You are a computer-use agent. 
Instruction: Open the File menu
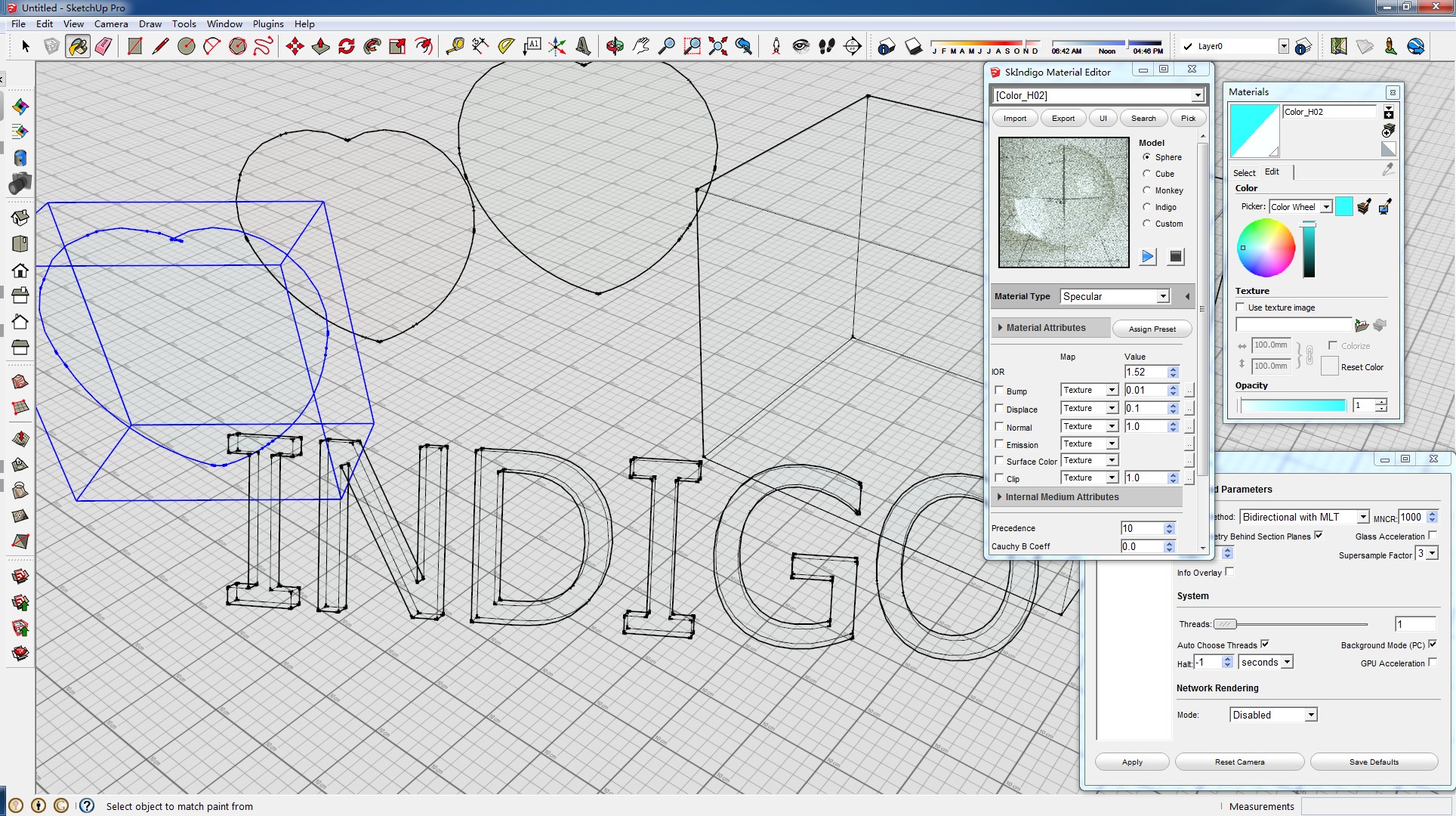(x=18, y=24)
